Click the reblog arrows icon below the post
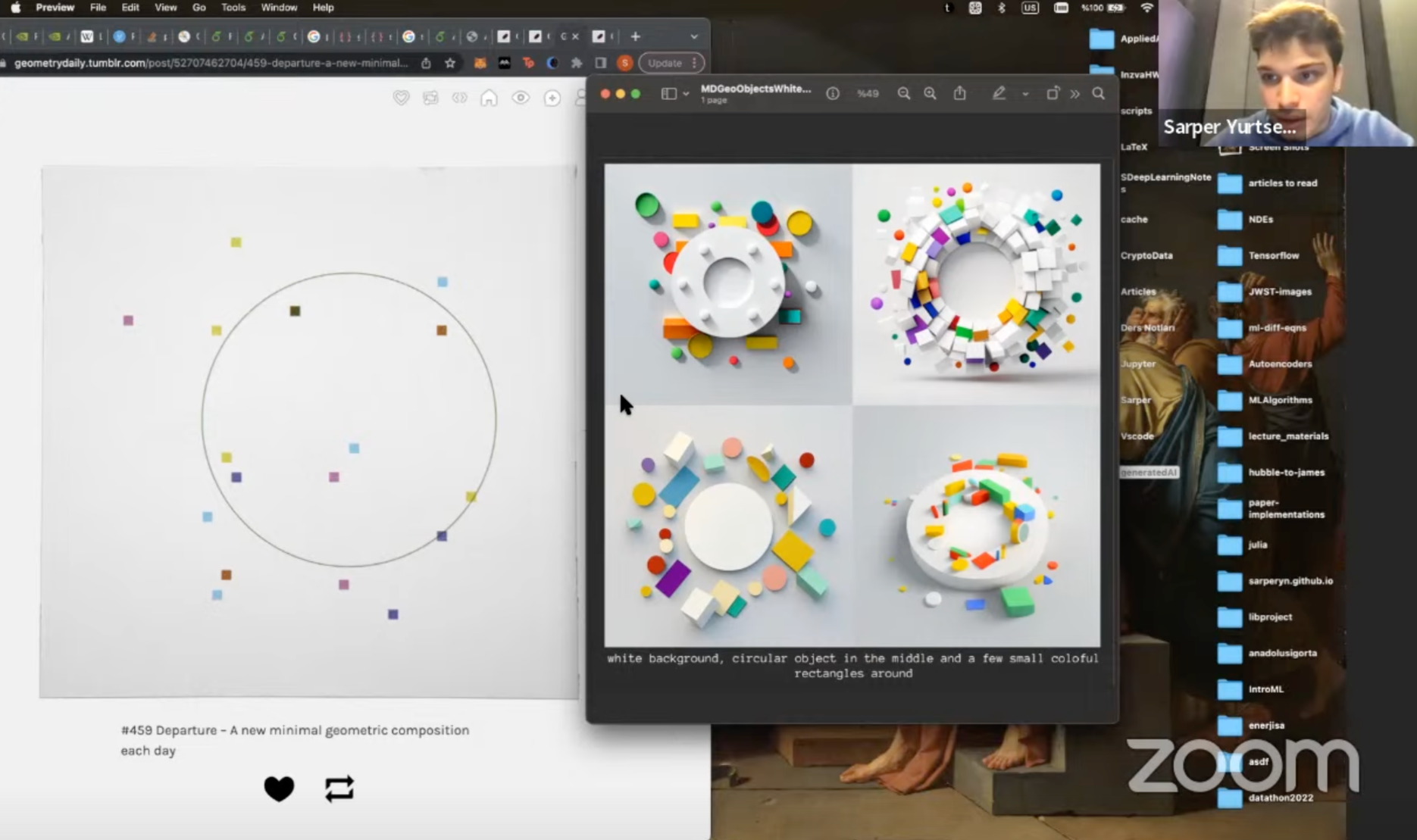 click(x=339, y=788)
